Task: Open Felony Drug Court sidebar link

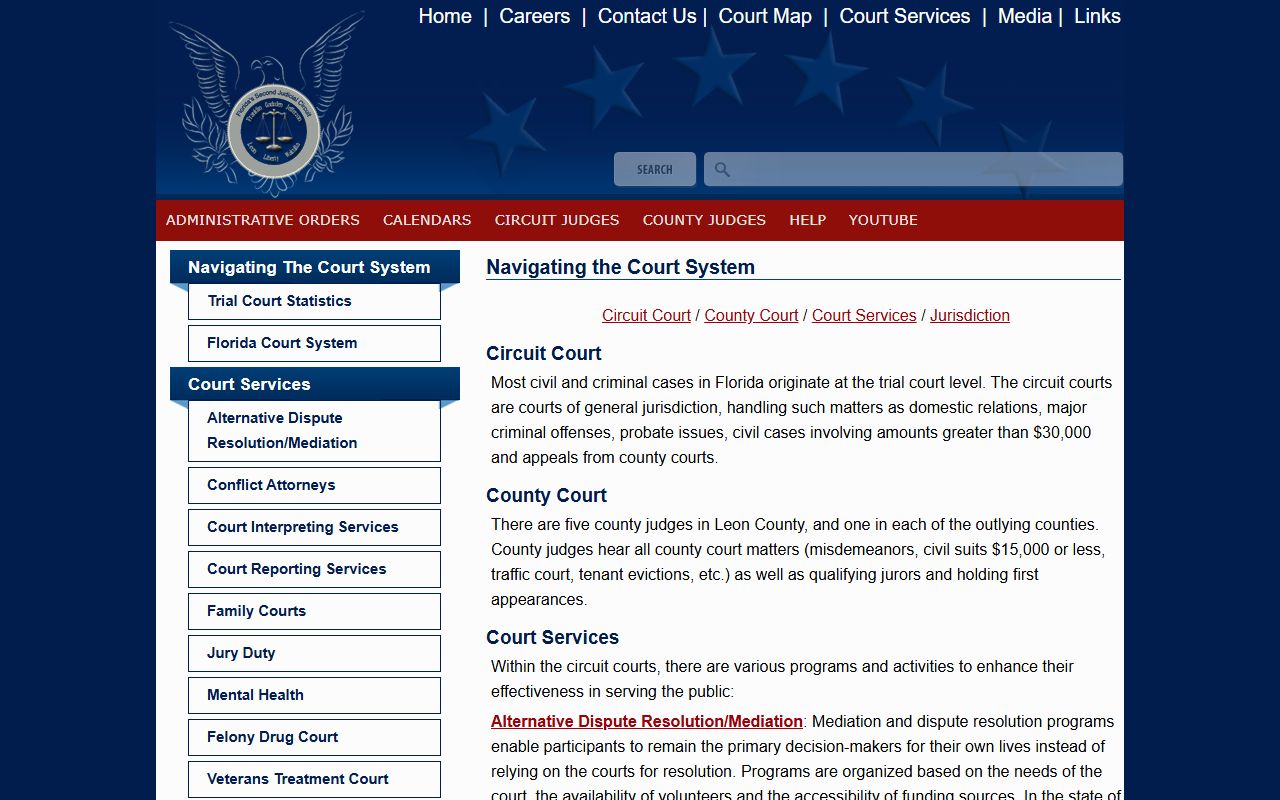Action: [314, 737]
